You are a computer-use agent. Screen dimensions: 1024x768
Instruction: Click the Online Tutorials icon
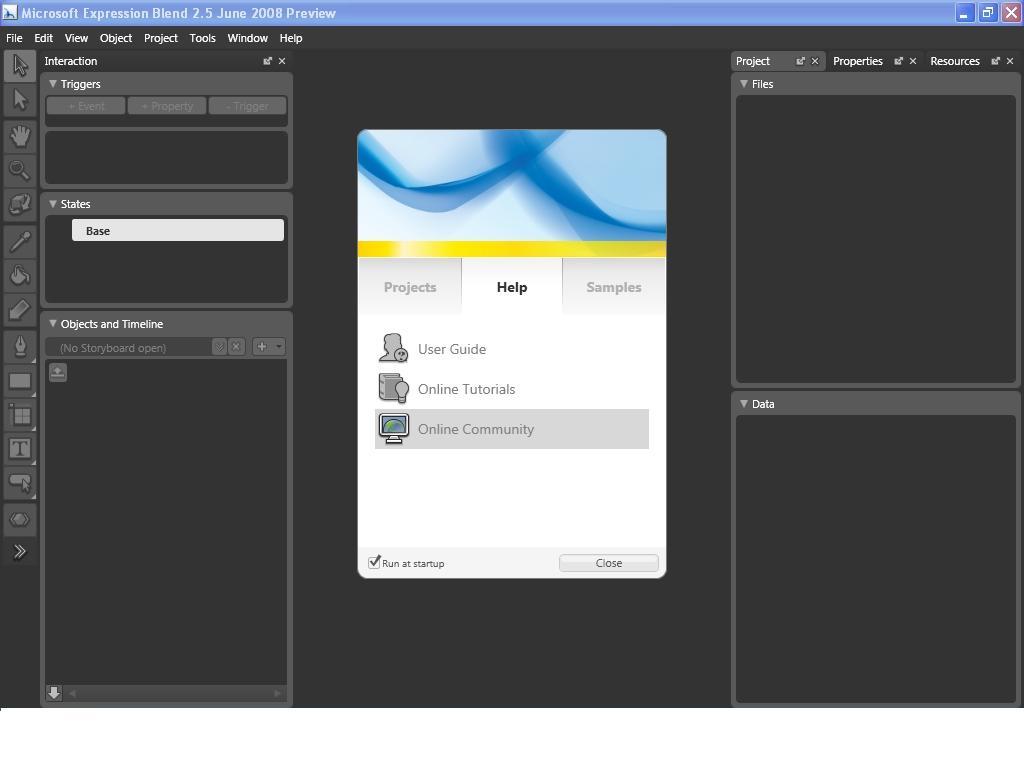[x=393, y=388]
